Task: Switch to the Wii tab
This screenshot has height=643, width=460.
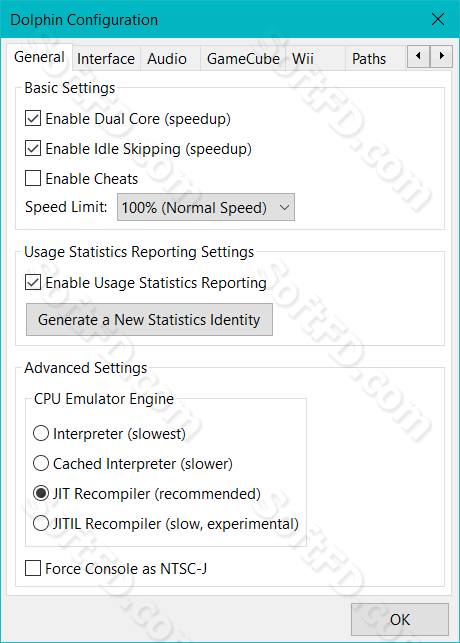Action: [x=303, y=59]
